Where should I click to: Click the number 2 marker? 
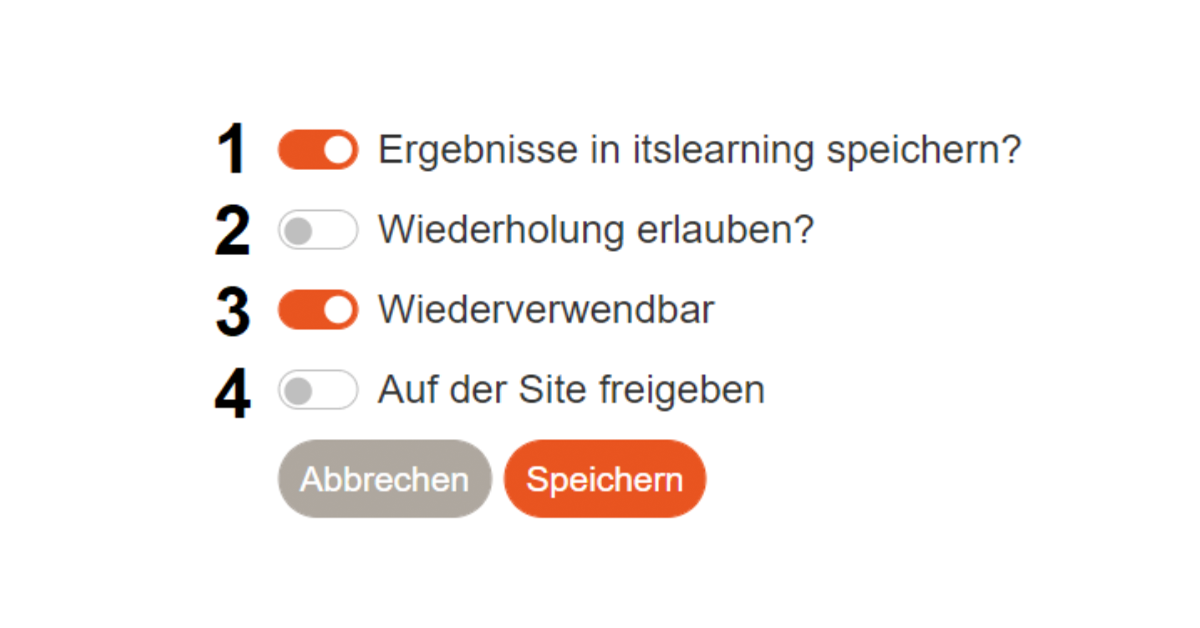pos(232,231)
